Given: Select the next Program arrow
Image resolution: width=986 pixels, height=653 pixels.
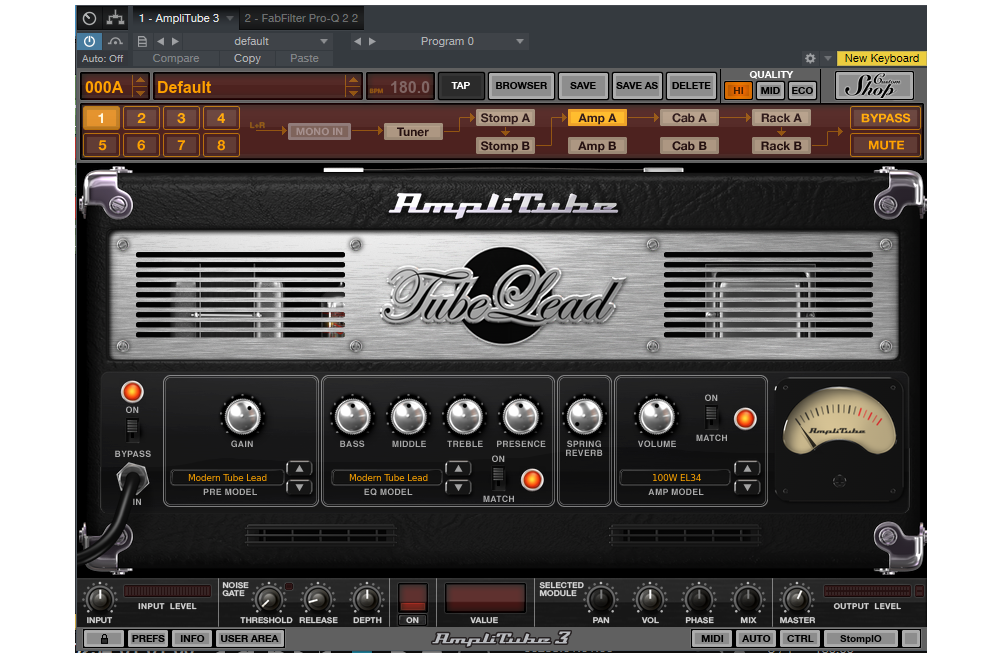Looking at the screenshot, I should 372,42.
